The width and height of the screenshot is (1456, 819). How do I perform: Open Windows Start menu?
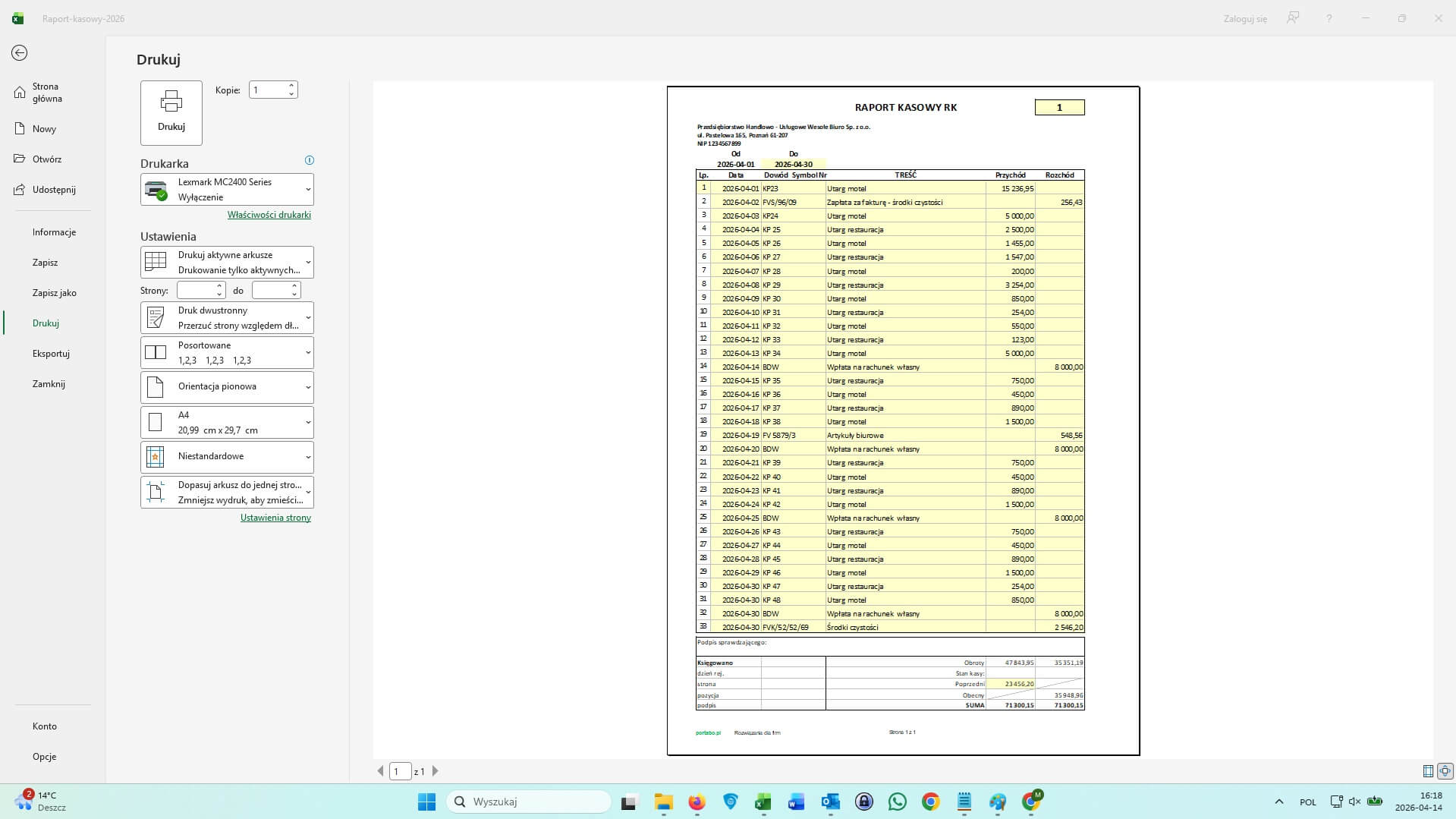427,802
